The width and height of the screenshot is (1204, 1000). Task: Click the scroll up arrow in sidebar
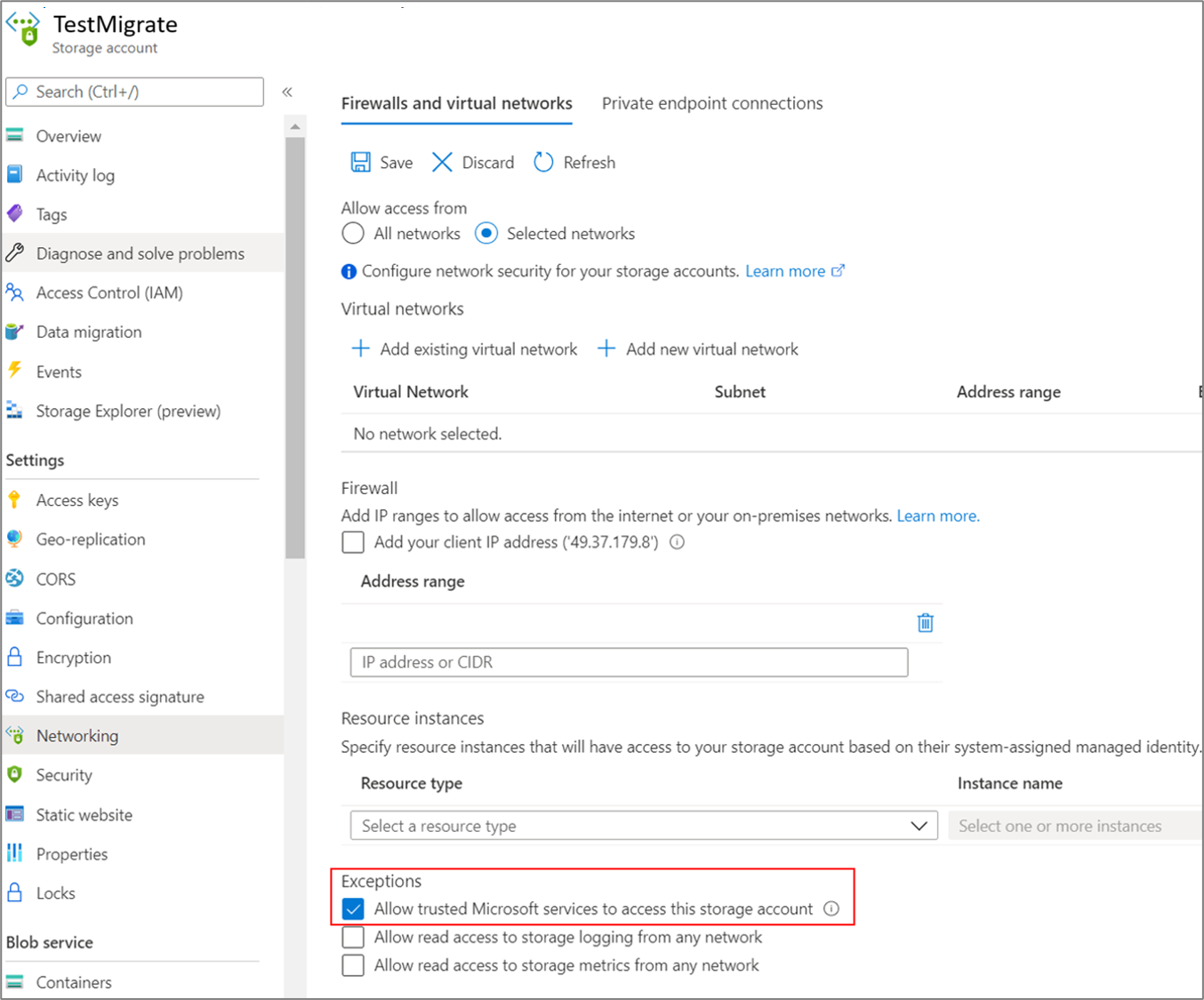pos(295,127)
